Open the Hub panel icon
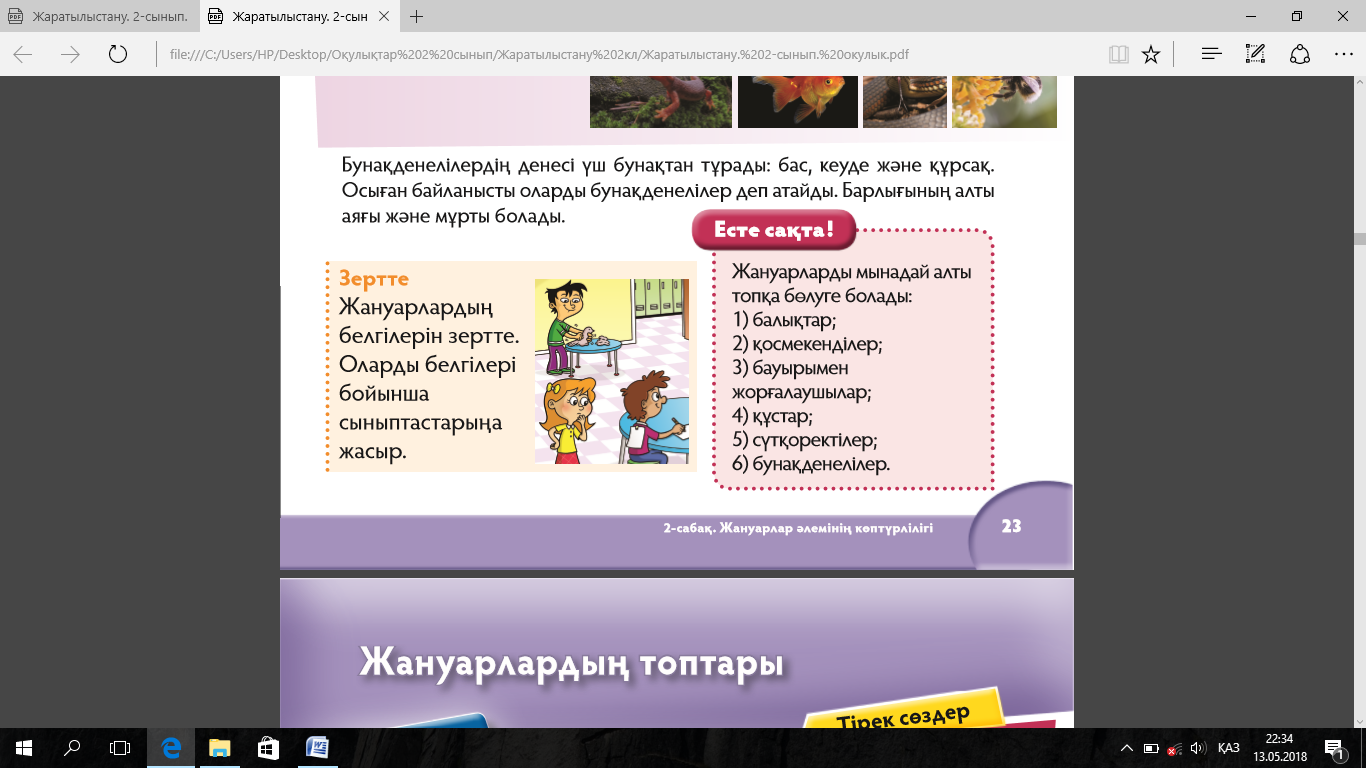Viewport: 1366px width, 768px height. [x=1212, y=54]
